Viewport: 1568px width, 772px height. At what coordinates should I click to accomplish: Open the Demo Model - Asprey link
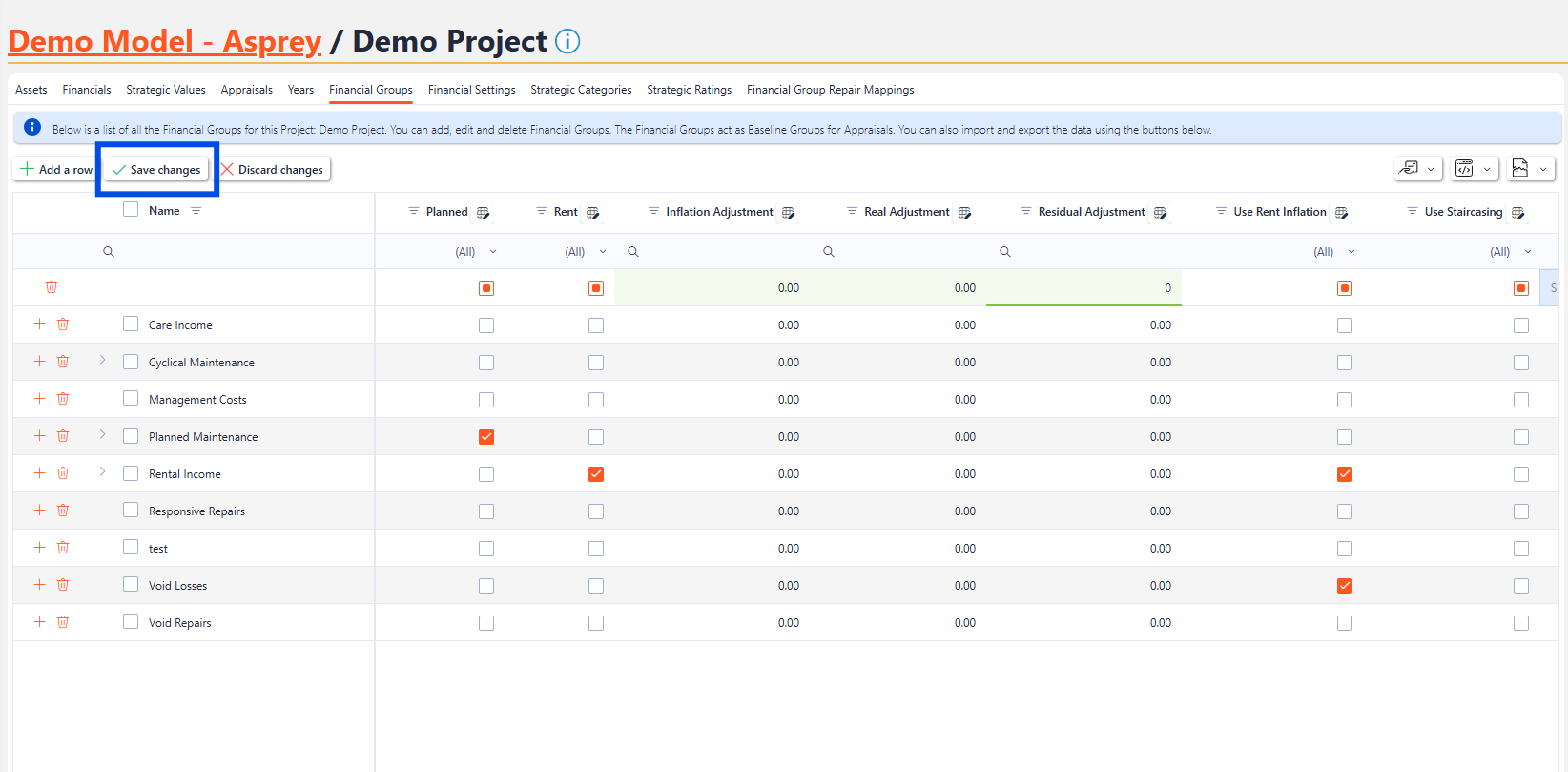(x=165, y=41)
